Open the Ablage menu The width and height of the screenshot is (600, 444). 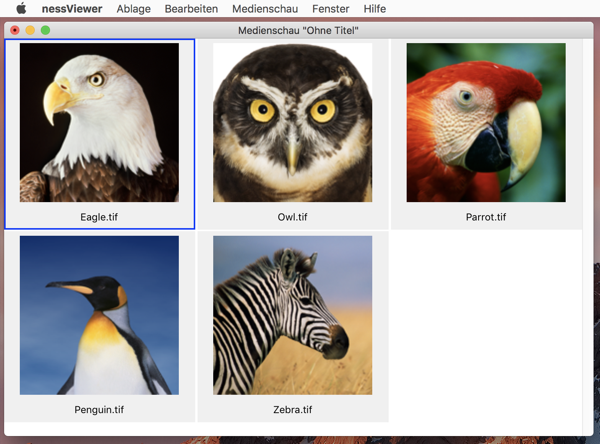click(134, 9)
